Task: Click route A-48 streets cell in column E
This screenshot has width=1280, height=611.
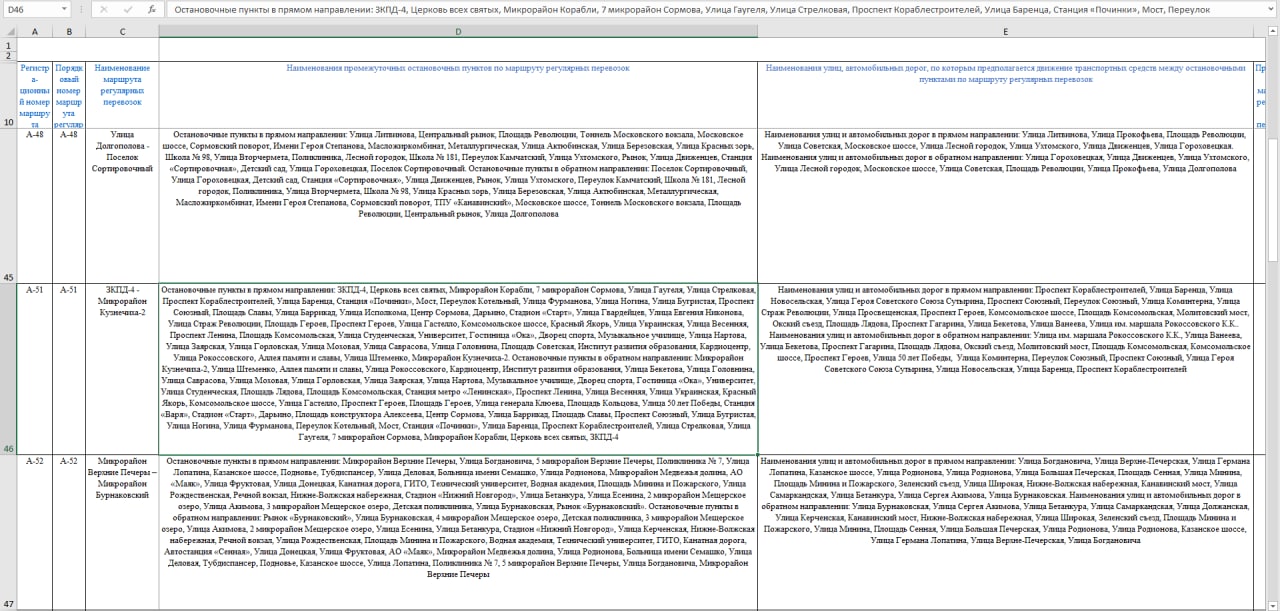Action: (x=1005, y=205)
